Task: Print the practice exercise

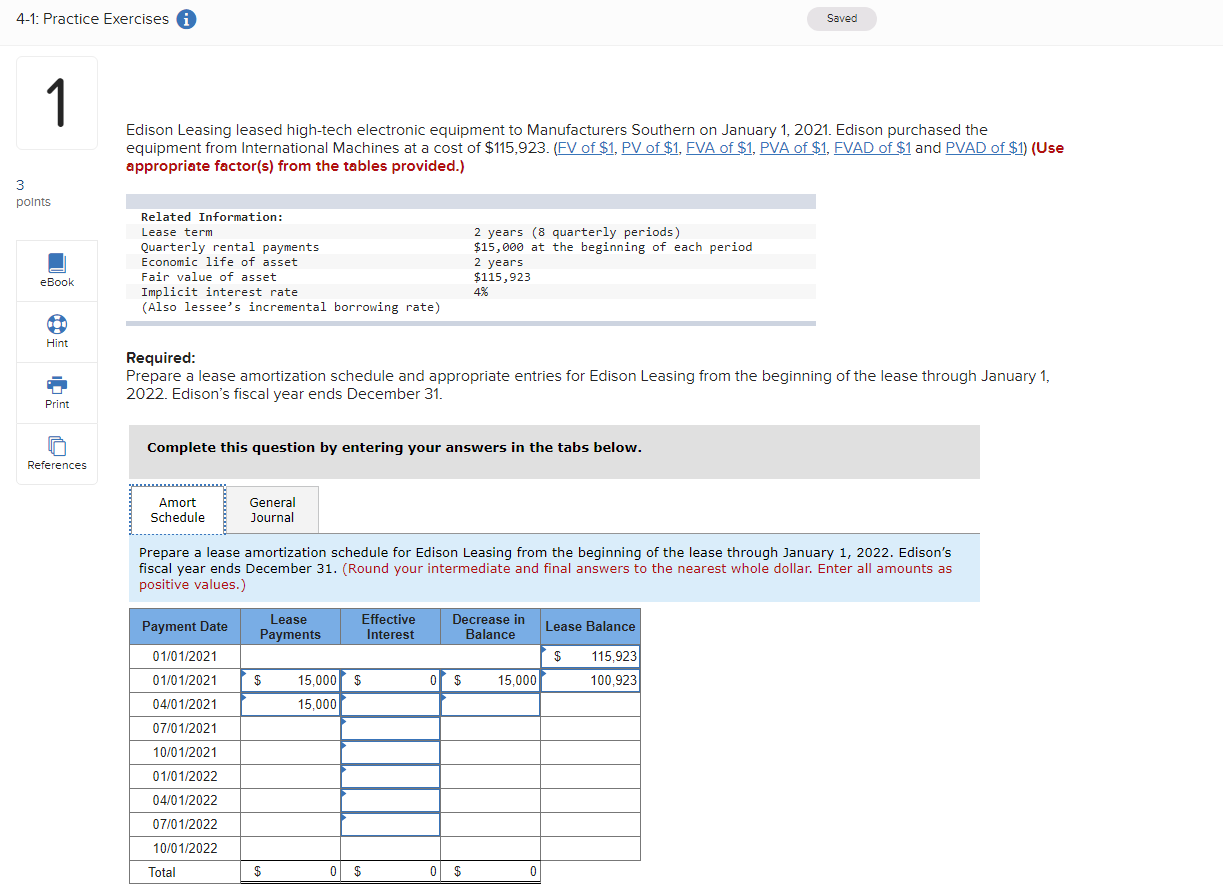Action: (56, 392)
